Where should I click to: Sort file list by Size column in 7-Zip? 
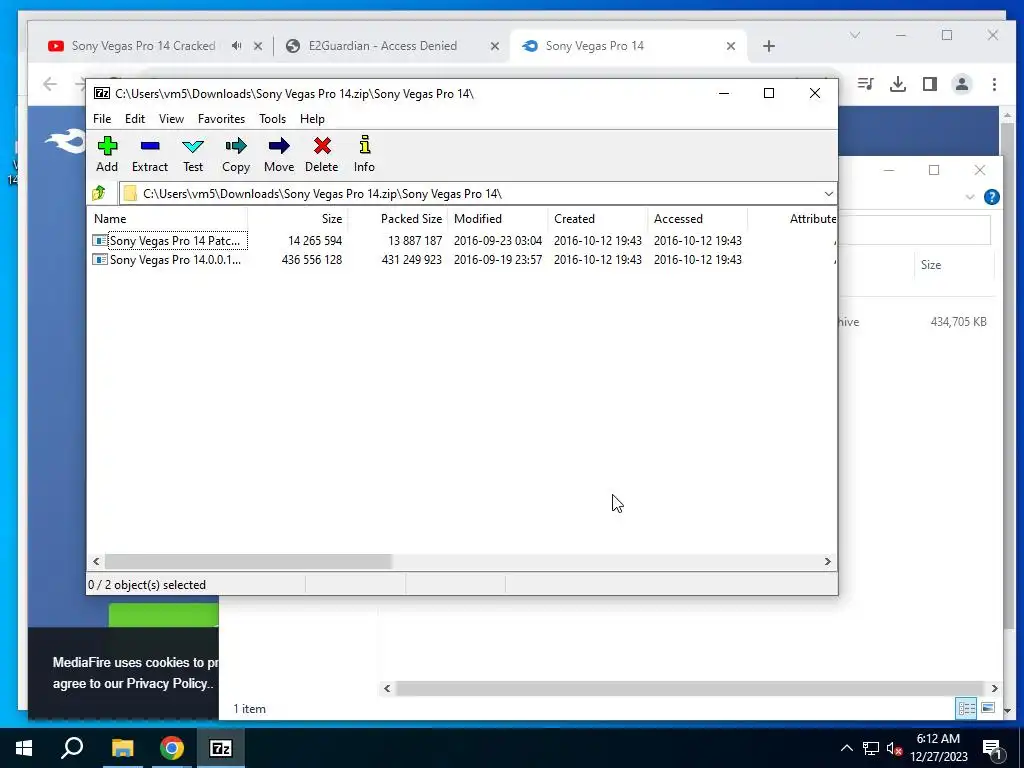(x=297, y=219)
